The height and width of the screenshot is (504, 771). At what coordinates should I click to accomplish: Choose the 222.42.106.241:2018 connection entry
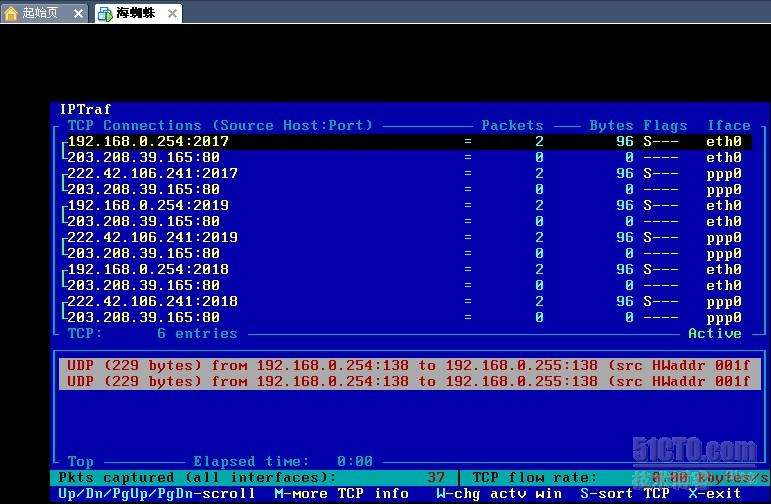click(152, 301)
